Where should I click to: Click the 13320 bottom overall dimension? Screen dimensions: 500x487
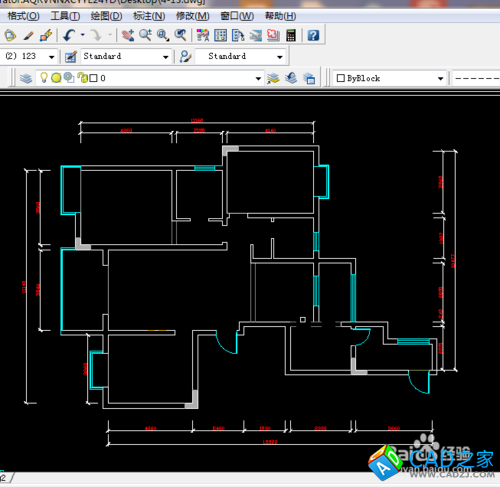coord(270,442)
